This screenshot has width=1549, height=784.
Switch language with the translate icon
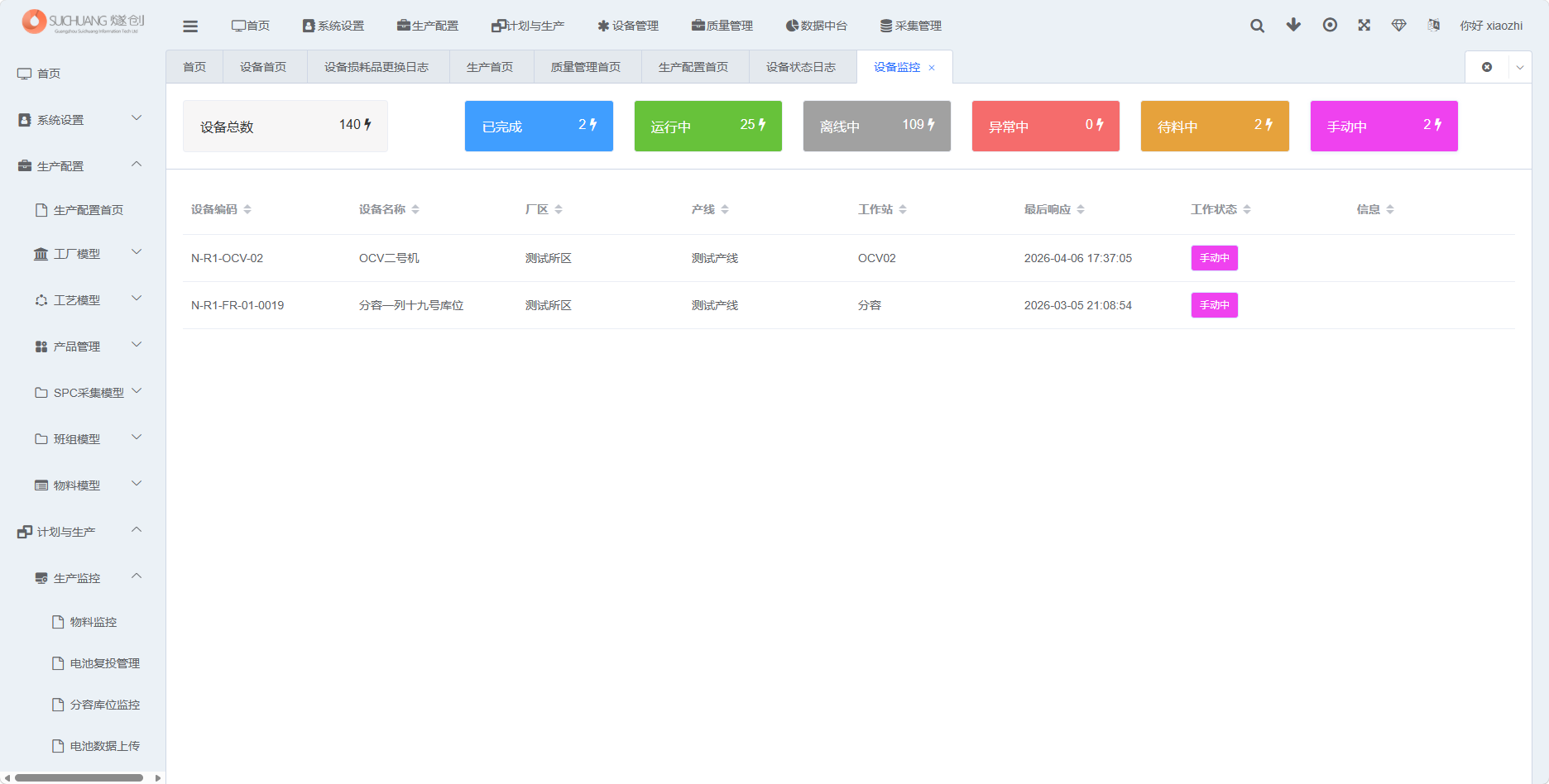click(x=1434, y=25)
